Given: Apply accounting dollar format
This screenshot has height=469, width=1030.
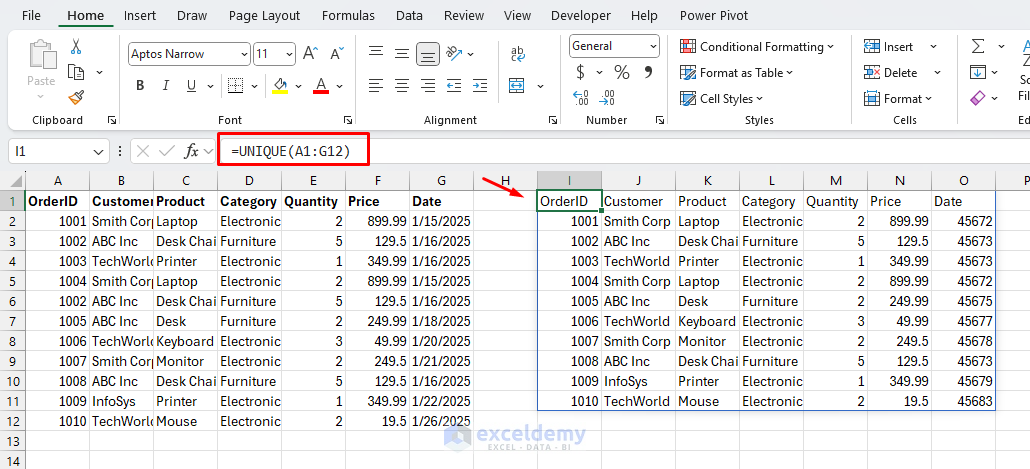Looking at the screenshot, I should tap(580, 72).
